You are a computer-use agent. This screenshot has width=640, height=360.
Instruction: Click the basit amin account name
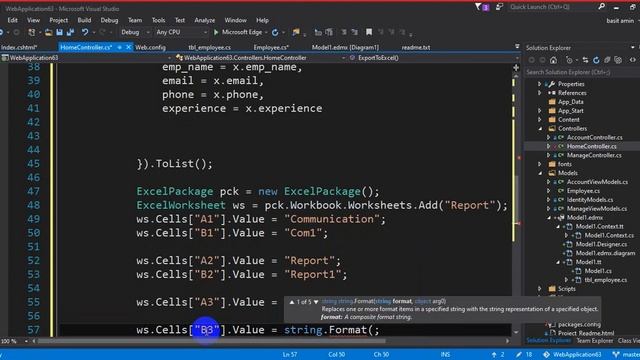pos(620,20)
